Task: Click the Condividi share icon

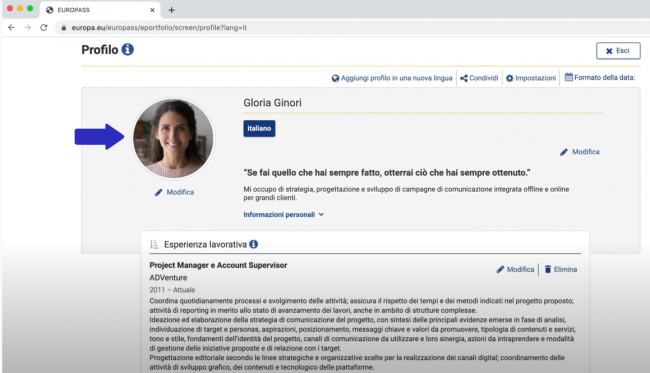Action: click(464, 78)
